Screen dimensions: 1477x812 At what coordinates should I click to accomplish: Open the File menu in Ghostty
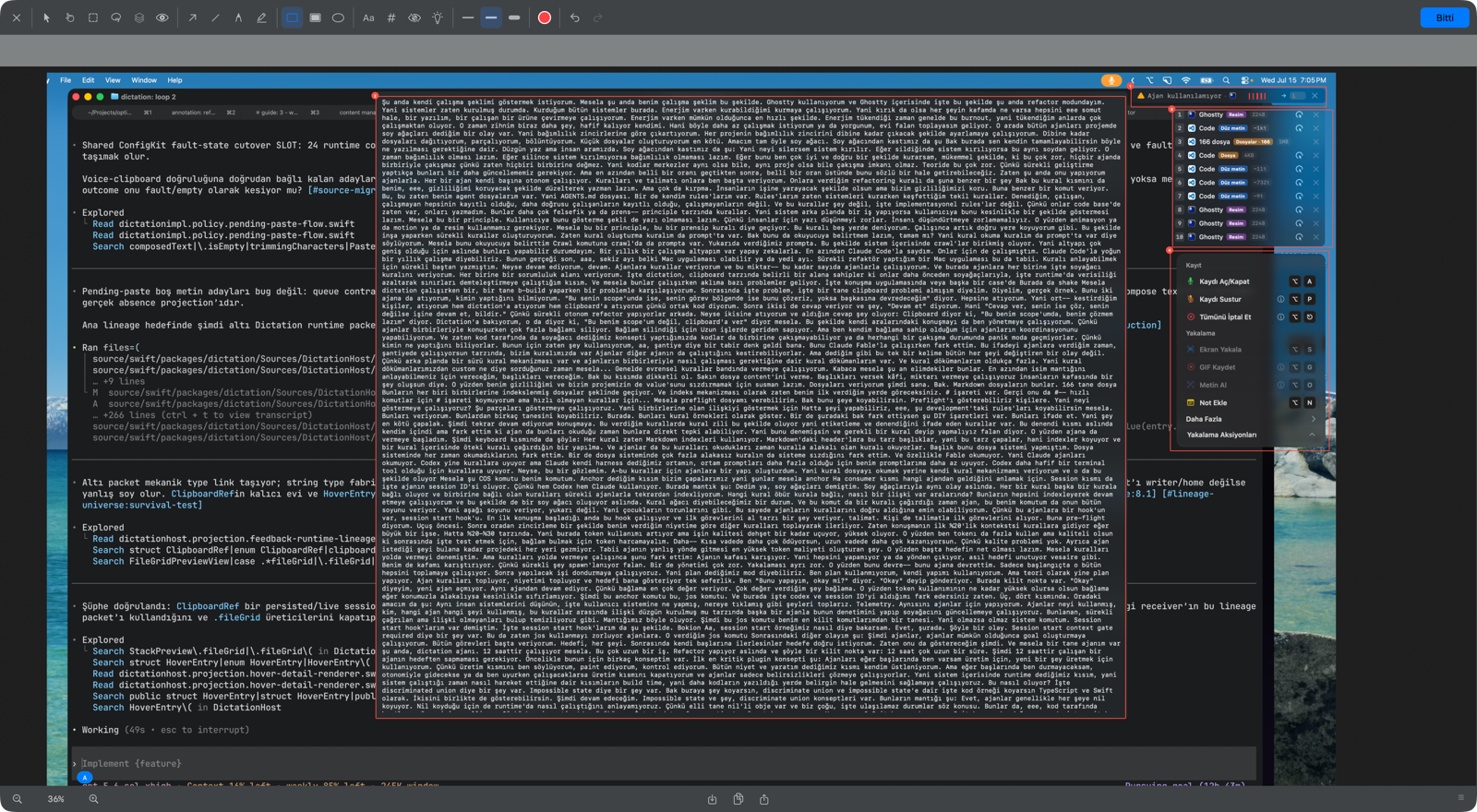pyautogui.click(x=66, y=80)
